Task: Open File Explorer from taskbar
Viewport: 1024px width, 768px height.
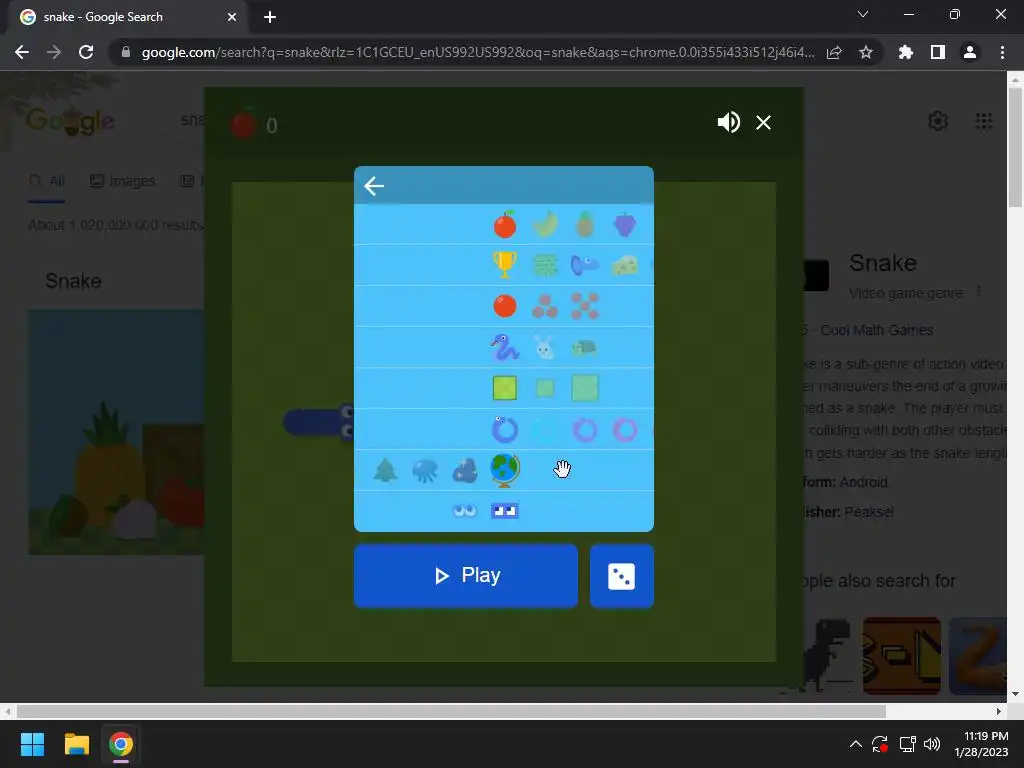Action: (76, 744)
